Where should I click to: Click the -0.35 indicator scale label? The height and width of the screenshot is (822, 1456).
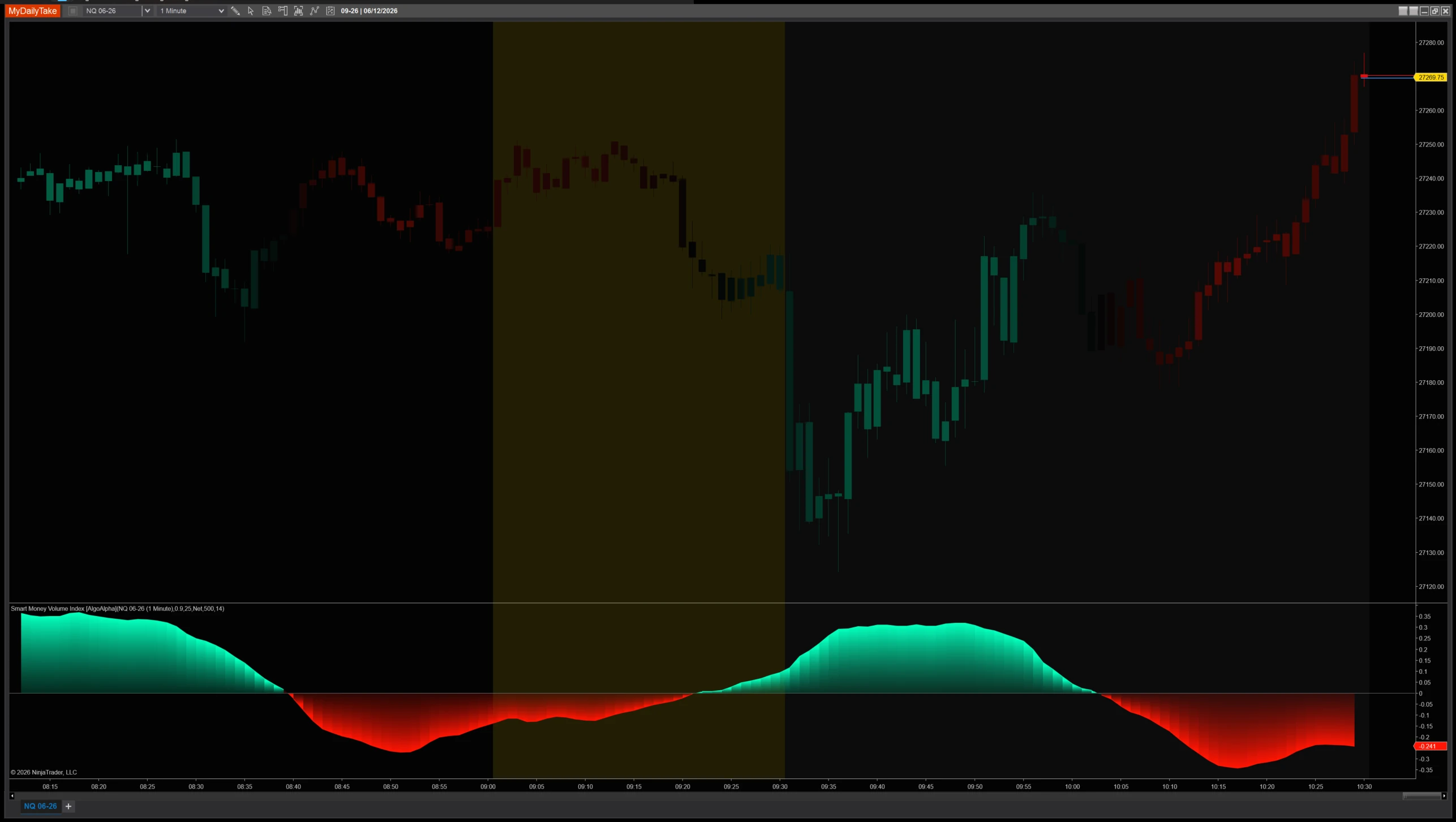1425,770
